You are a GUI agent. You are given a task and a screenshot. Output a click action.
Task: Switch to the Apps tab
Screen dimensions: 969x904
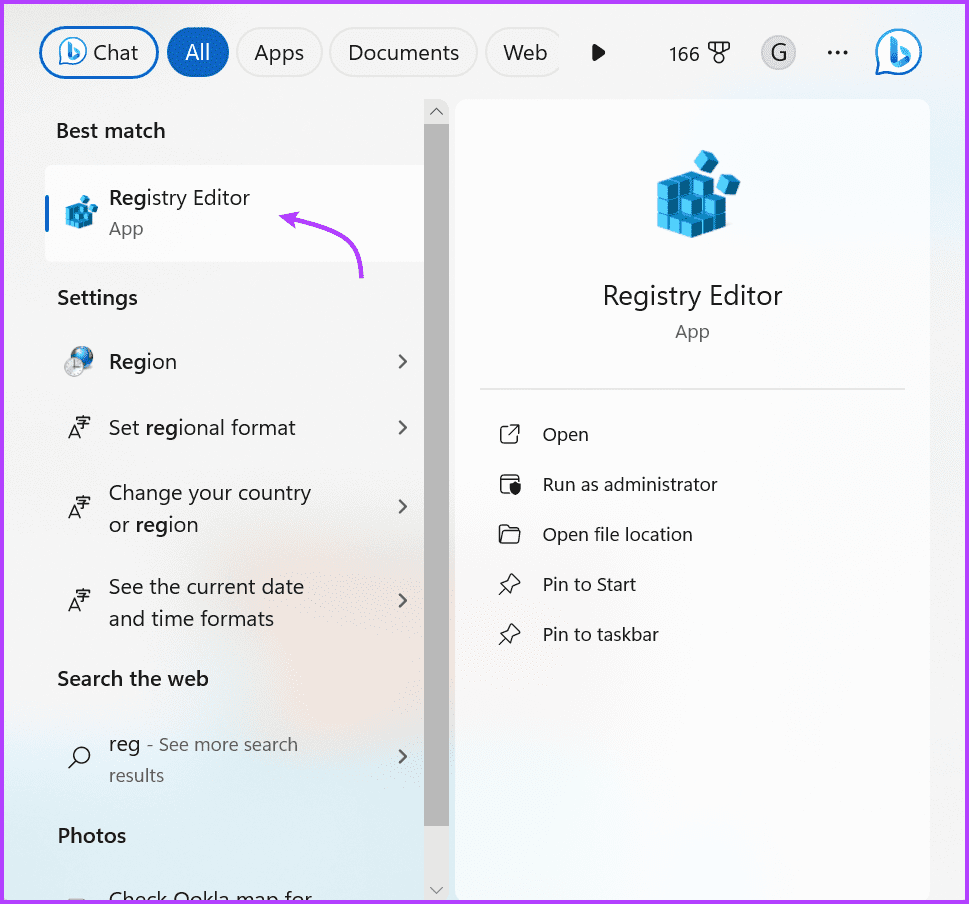click(279, 52)
